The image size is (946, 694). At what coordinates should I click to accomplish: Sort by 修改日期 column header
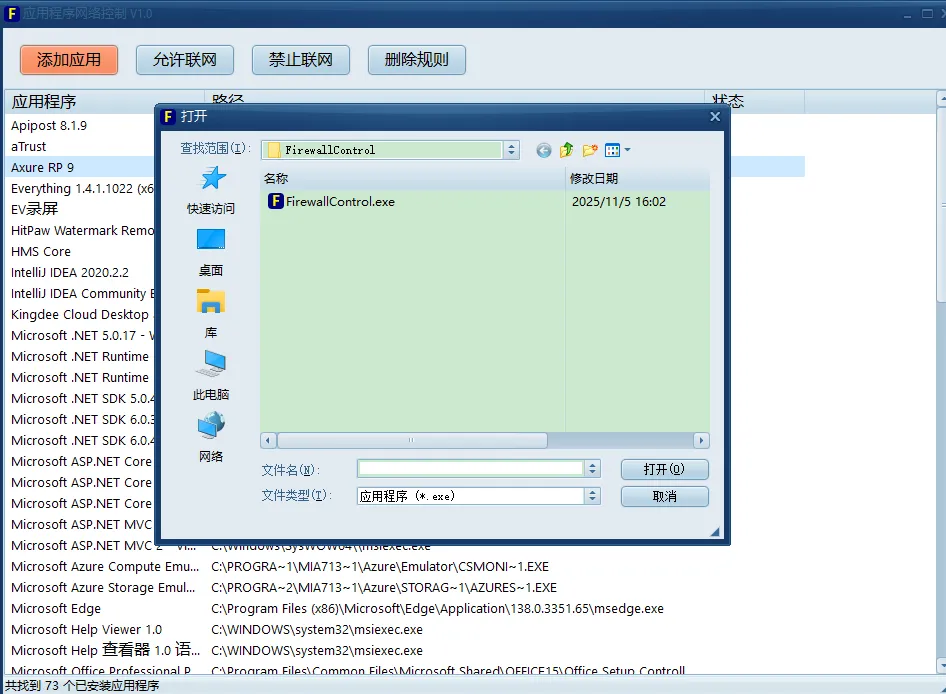click(x=638, y=179)
